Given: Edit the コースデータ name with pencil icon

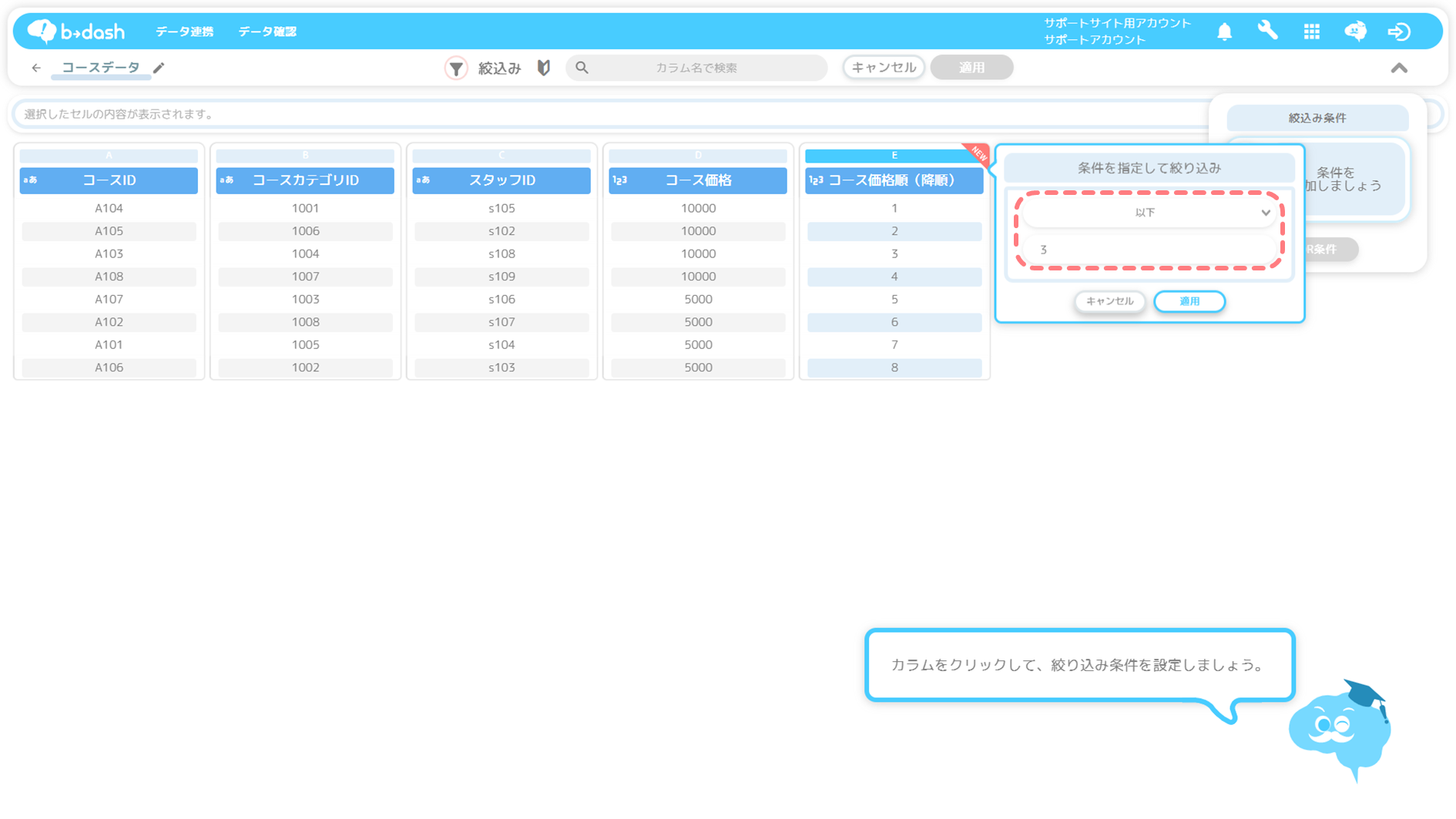Looking at the screenshot, I should pyautogui.click(x=159, y=68).
